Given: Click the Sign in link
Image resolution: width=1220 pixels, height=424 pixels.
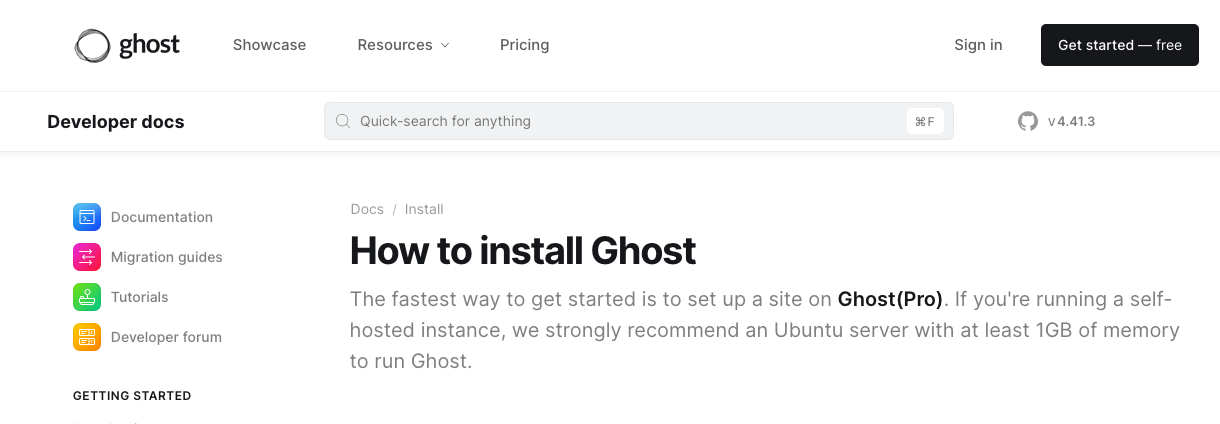Looking at the screenshot, I should tap(978, 45).
